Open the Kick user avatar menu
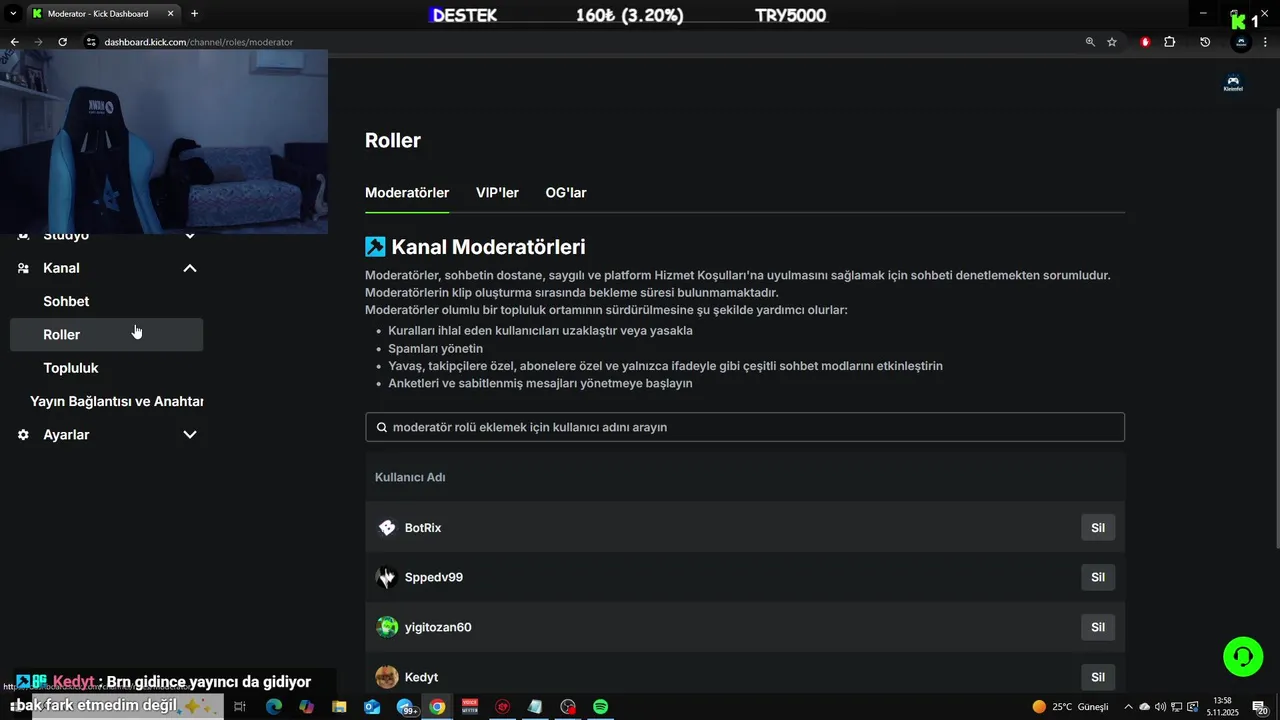This screenshot has height=720, width=1280. pos(1233,83)
